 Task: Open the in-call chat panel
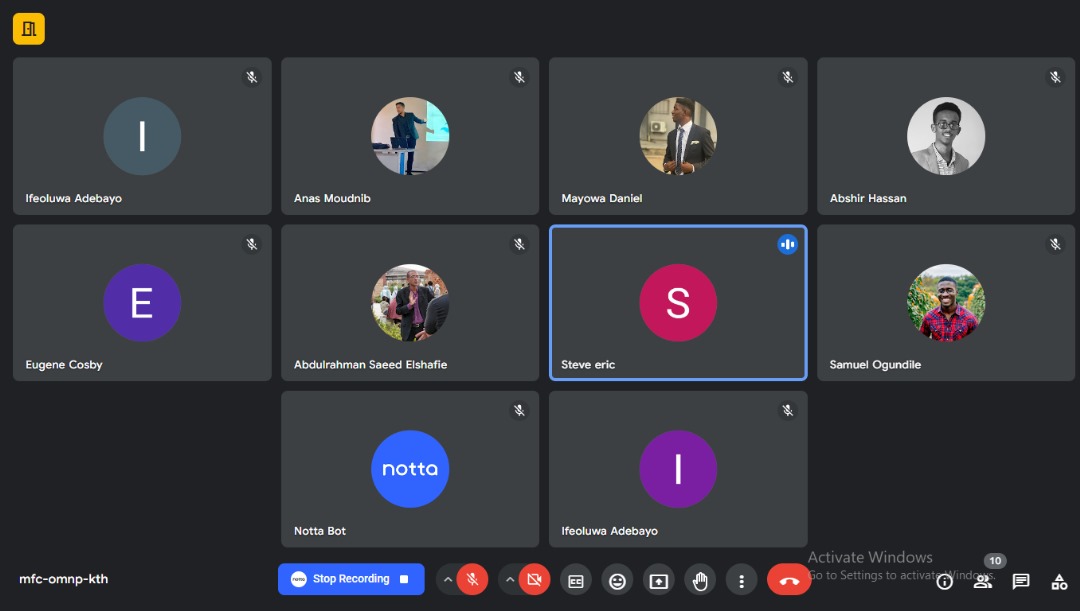1020,581
